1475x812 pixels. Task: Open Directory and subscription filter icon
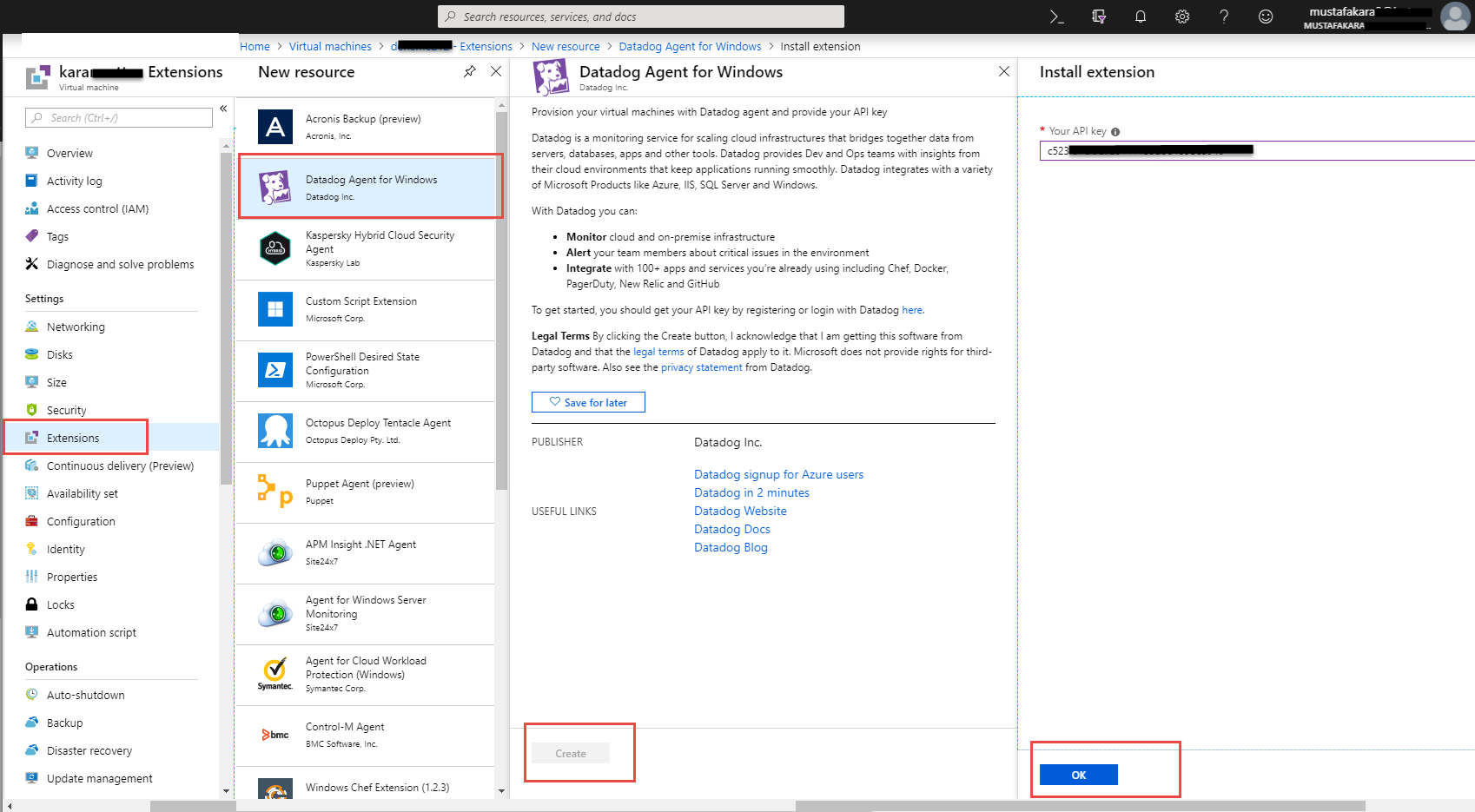1099,17
